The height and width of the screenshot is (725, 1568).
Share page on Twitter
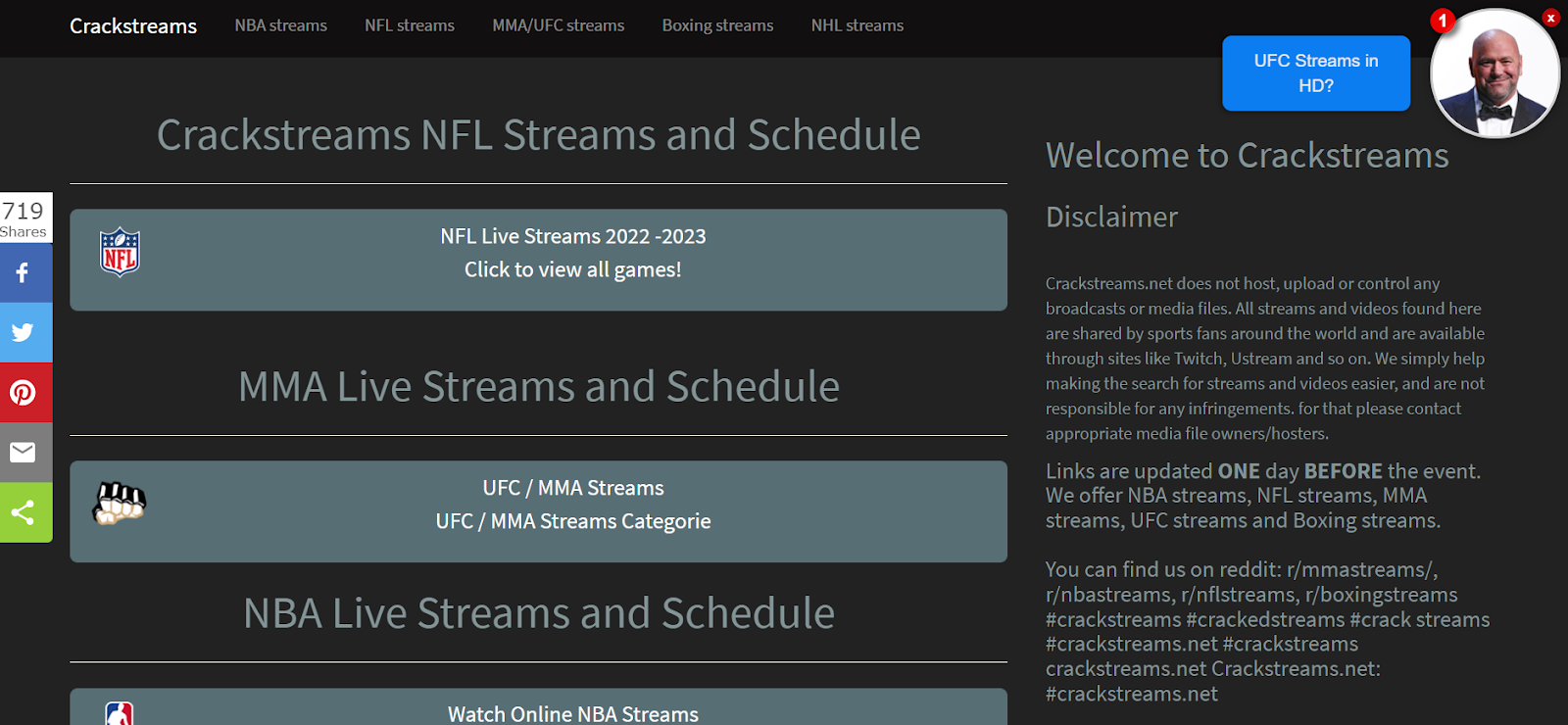(25, 333)
